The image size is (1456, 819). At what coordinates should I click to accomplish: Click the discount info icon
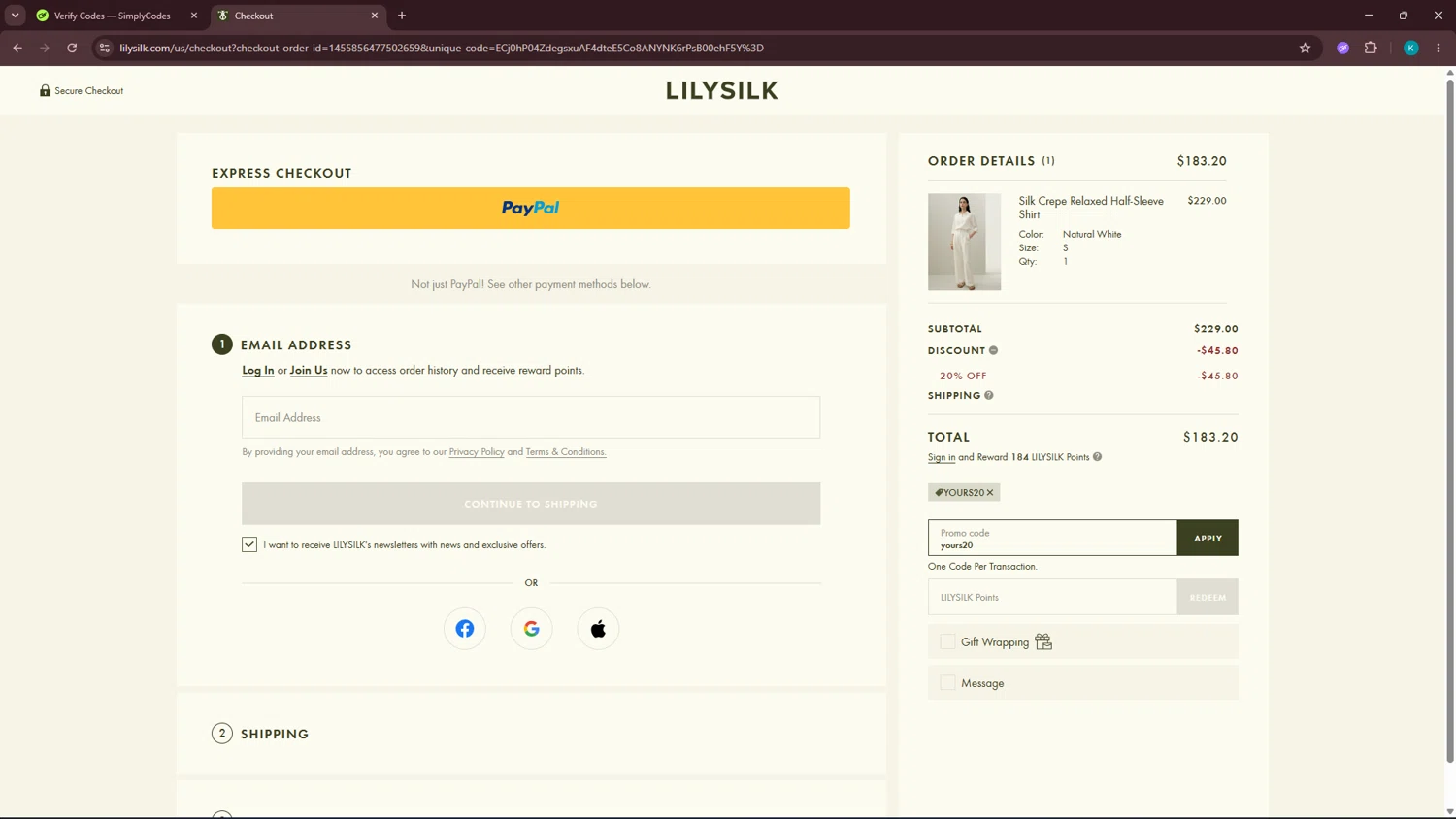pyautogui.click(x=993, y=350)
